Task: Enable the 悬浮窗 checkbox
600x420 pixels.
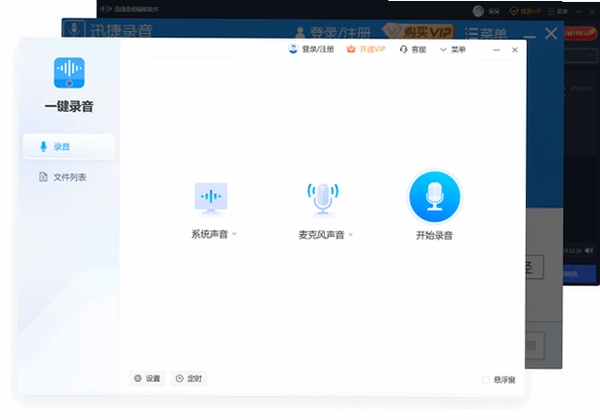Action: point(486,379)
